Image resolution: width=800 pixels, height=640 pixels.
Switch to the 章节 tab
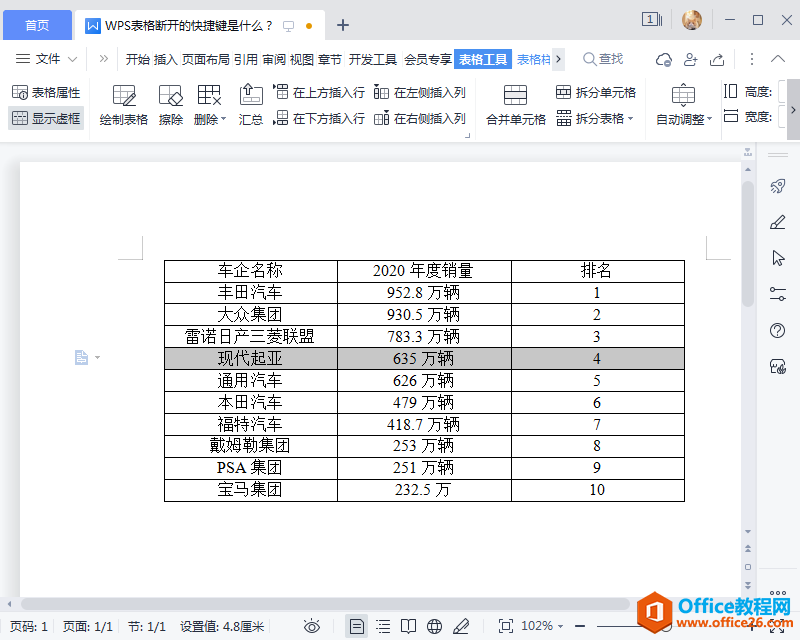330,60
